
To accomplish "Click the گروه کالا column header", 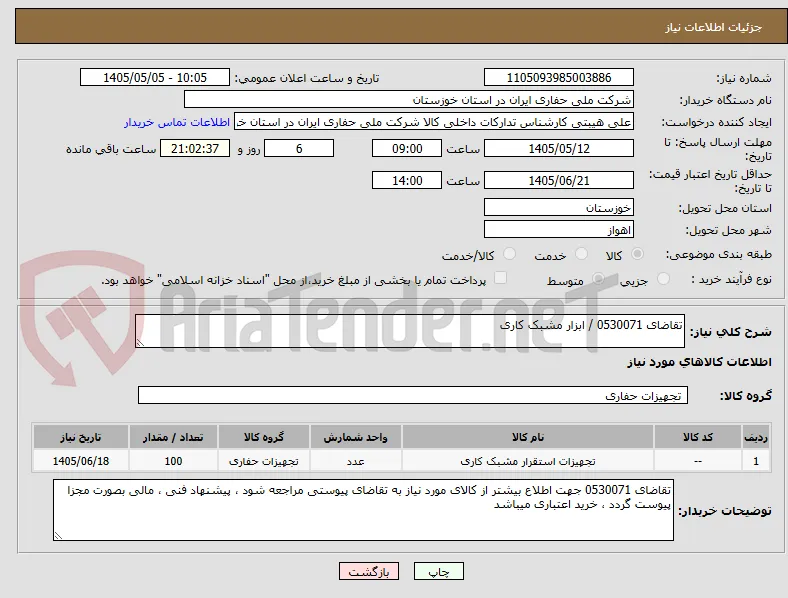I will coord(264,437).
